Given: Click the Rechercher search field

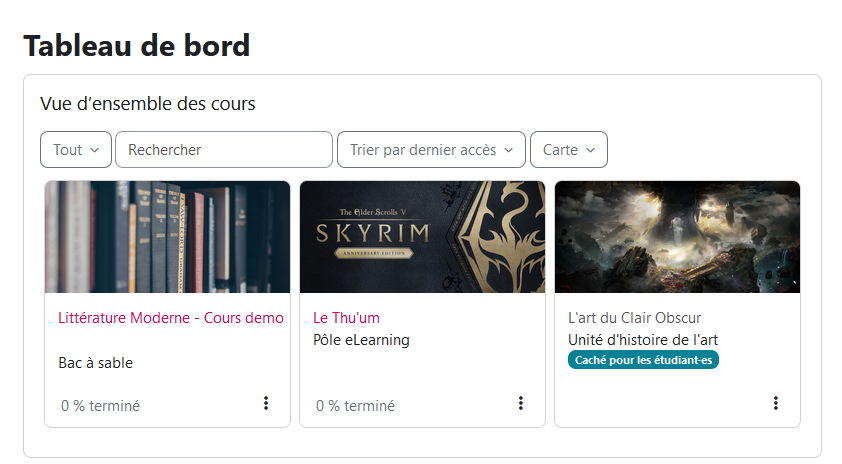Looking at the screenshot, I should (224, 150).
